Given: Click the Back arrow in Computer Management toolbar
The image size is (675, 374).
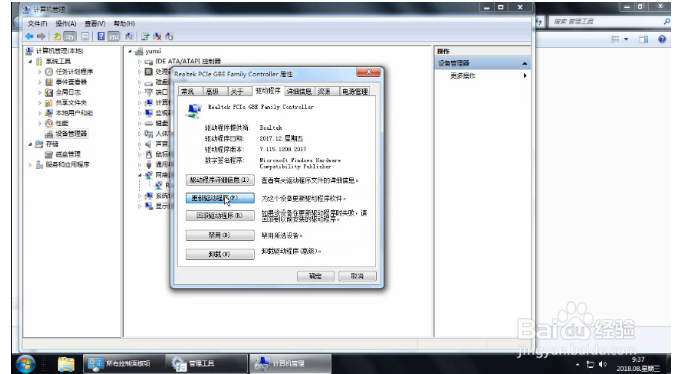Looking at the screenshot, I should click(29, 37).
